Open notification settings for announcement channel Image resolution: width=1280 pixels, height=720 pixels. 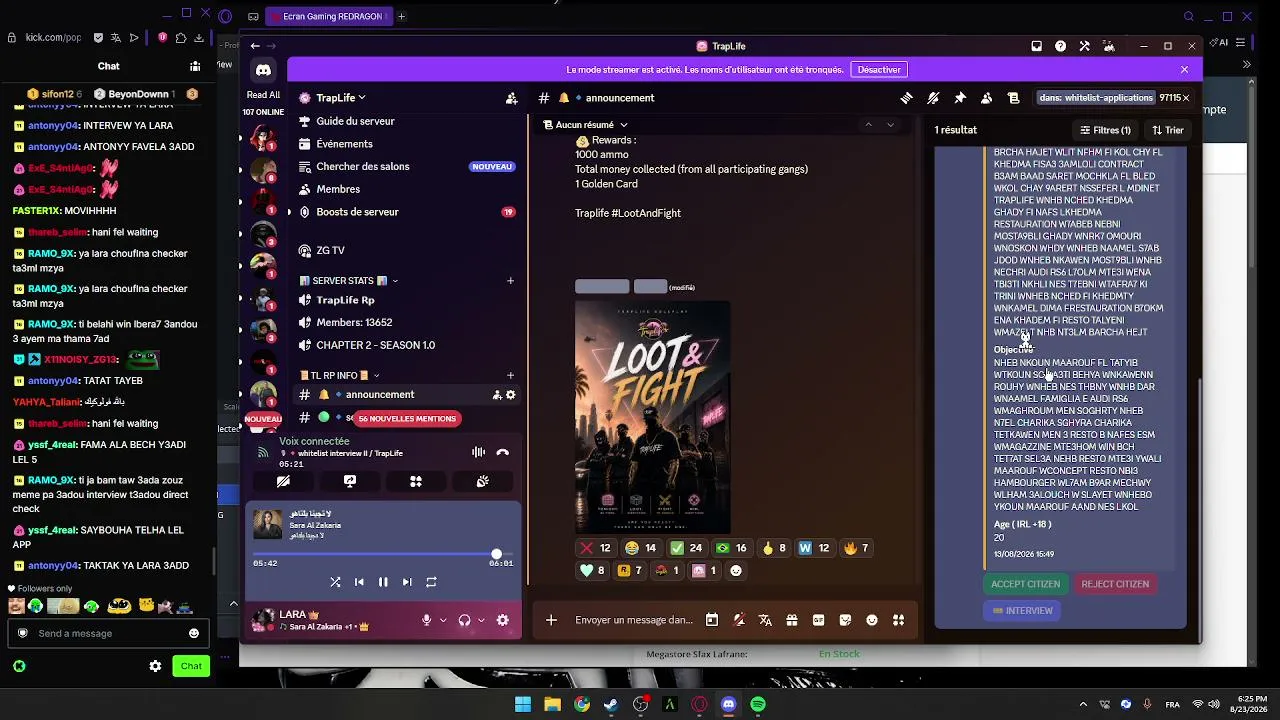(x=933, y=98)
